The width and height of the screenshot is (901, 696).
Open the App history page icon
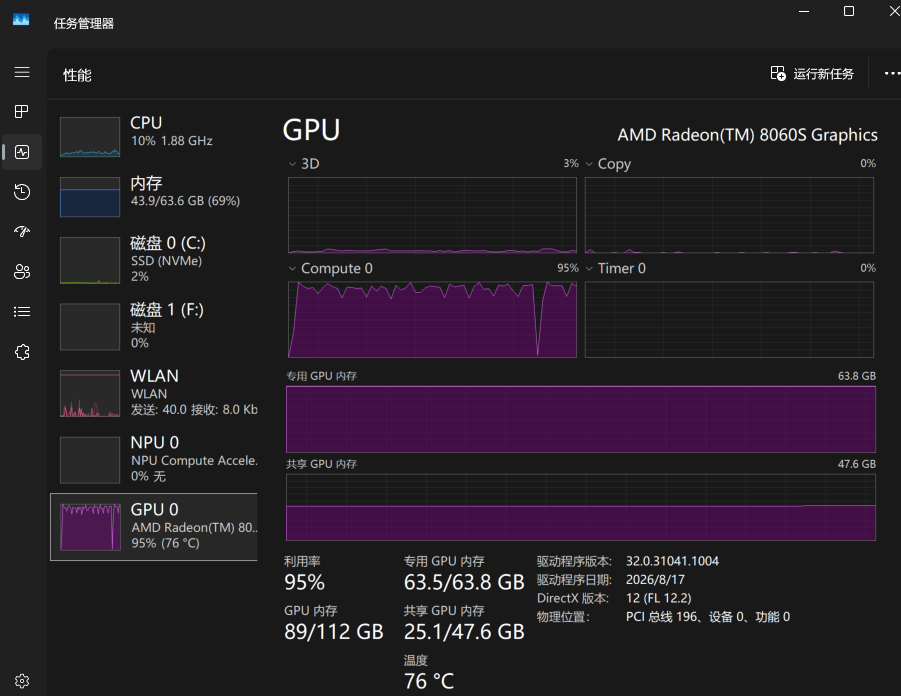[x=22, y=191]
